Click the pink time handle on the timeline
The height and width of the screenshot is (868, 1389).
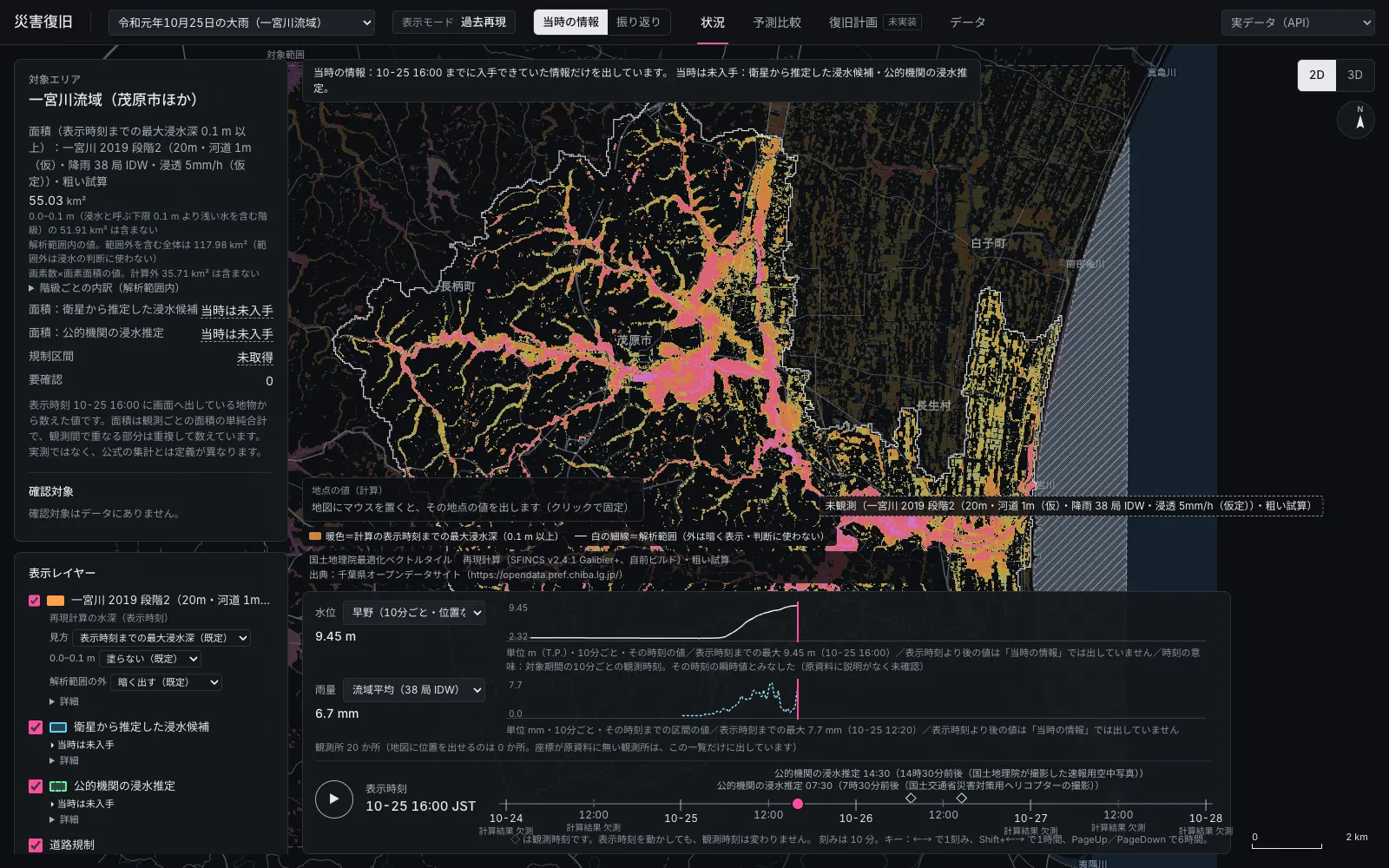(798, 804)
